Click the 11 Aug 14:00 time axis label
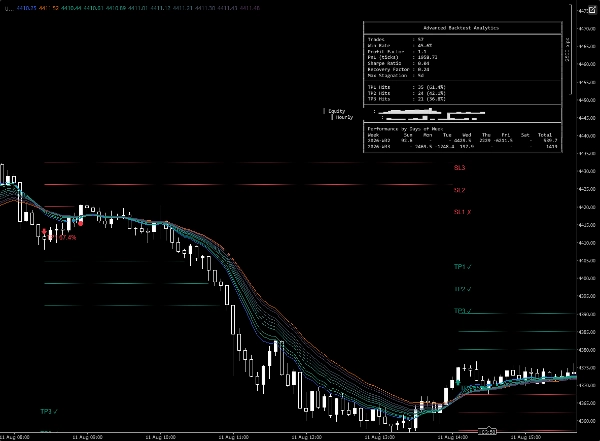The image size is (600, 441). click(453, 437)
